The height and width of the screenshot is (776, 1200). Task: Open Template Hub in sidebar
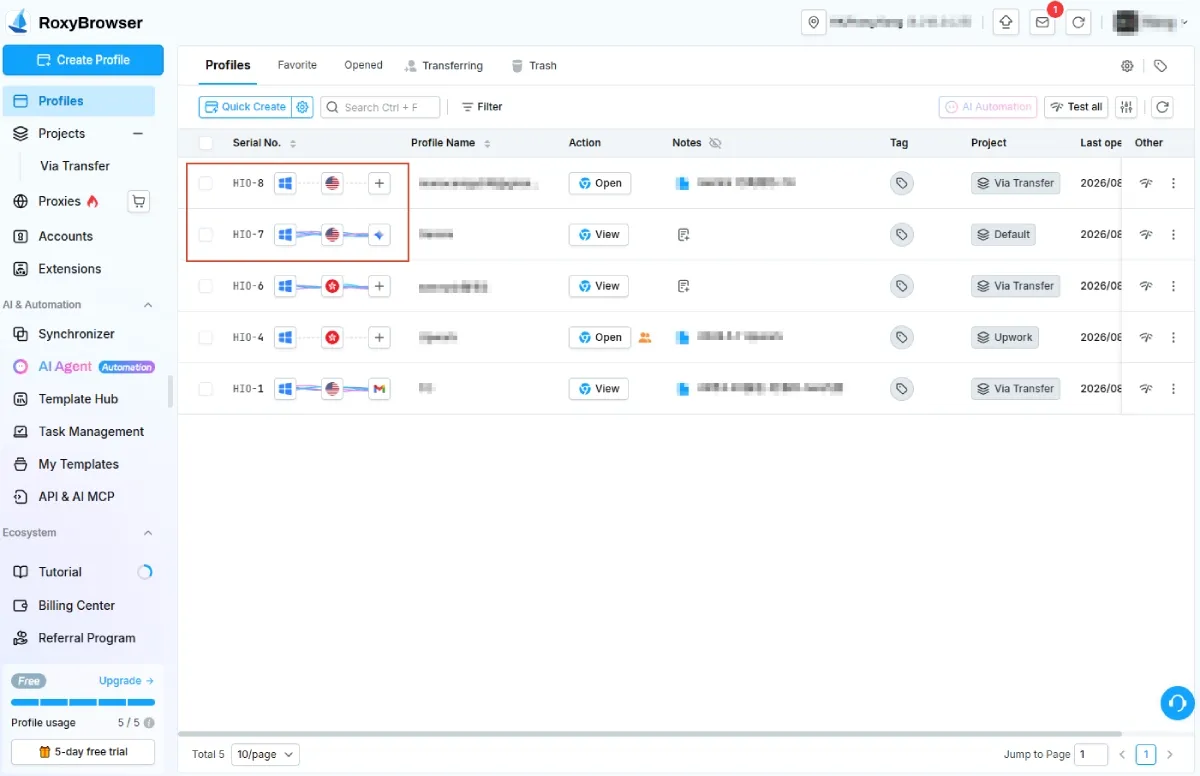click(78, 399)
